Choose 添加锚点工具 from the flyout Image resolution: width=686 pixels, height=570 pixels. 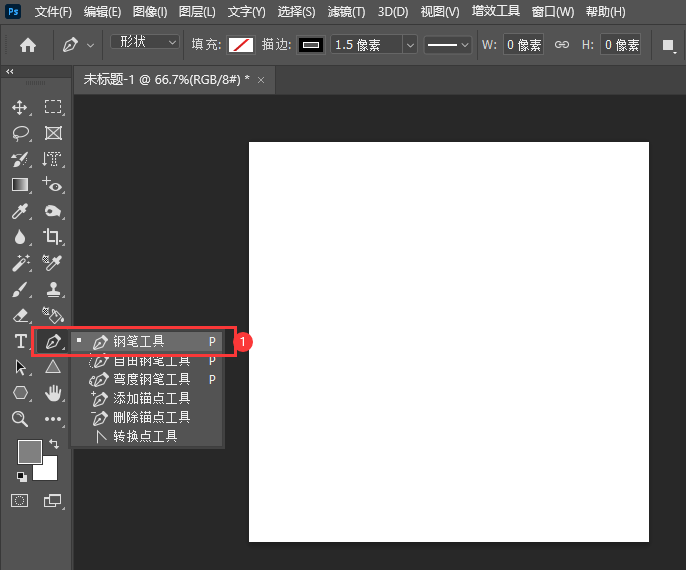coord(147,398)
